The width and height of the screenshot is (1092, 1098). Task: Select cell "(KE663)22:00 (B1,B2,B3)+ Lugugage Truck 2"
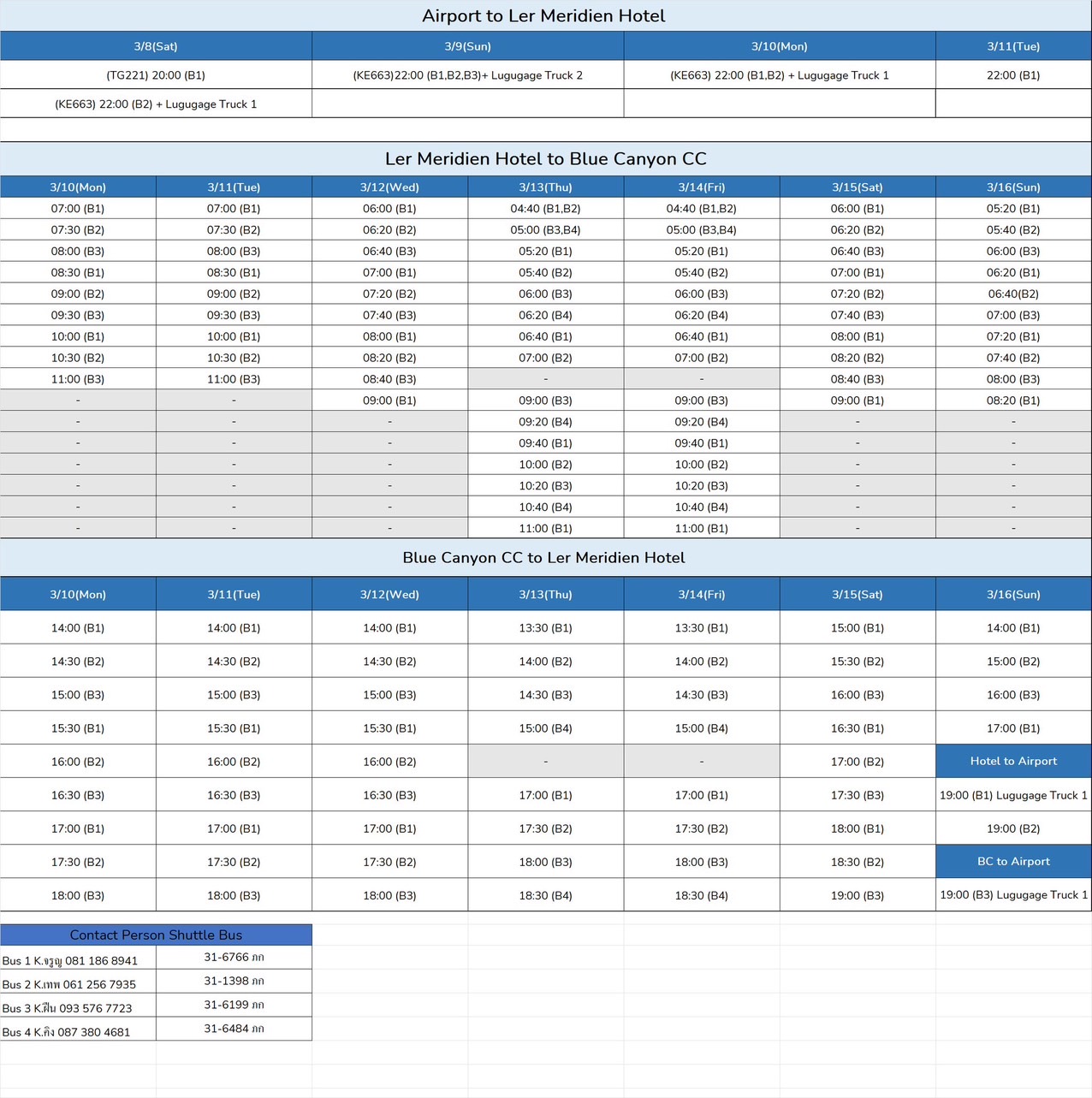pos(468,75)
